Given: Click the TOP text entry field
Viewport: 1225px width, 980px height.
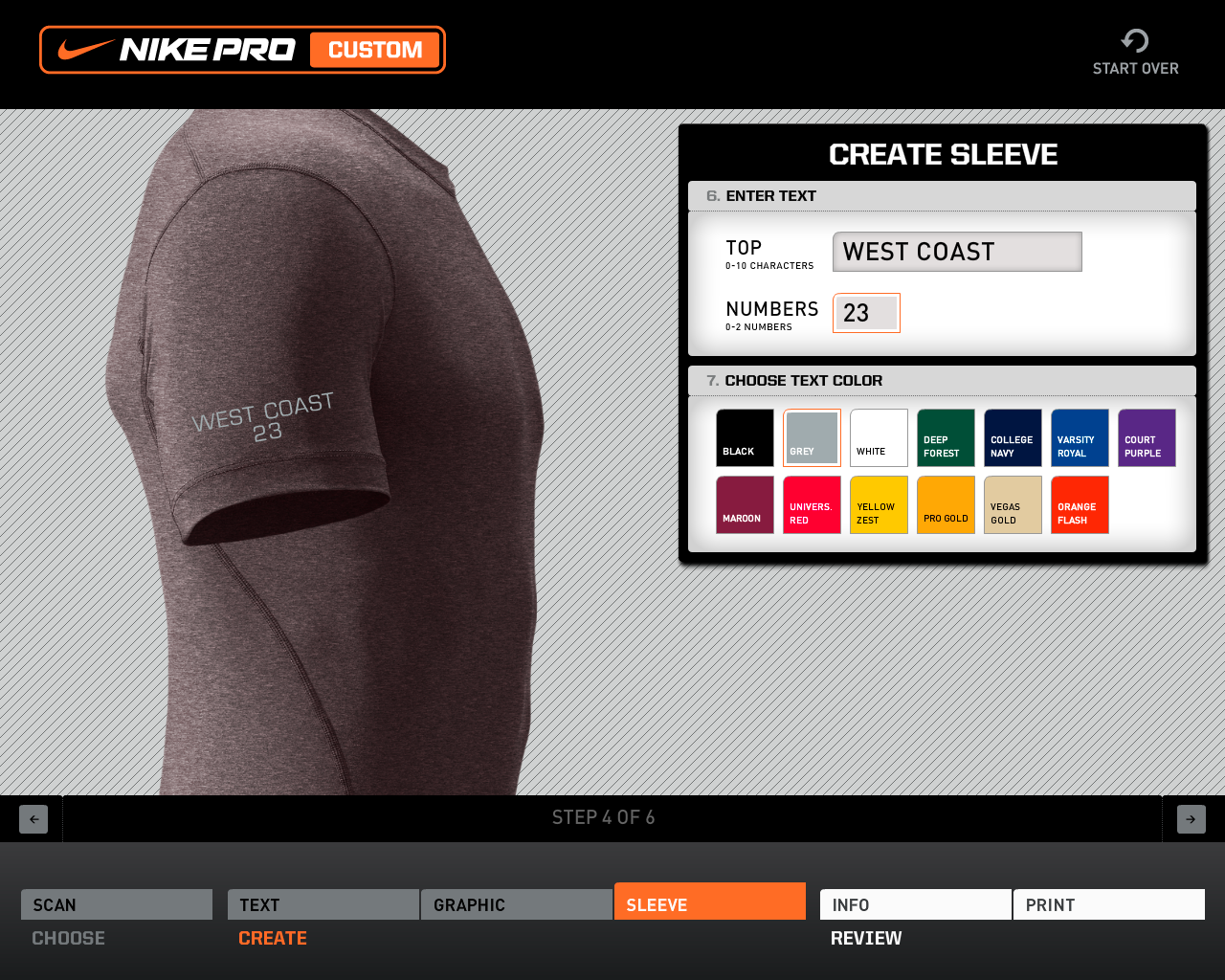Looking at the screenshot, I should click(957, 251).
